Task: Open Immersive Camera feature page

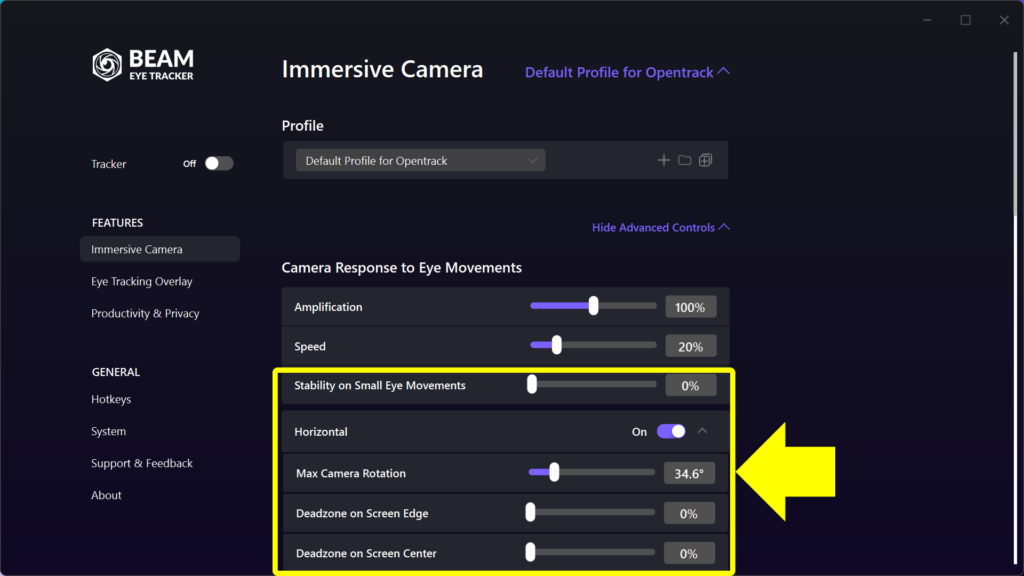Action: (x=160, y=249)
